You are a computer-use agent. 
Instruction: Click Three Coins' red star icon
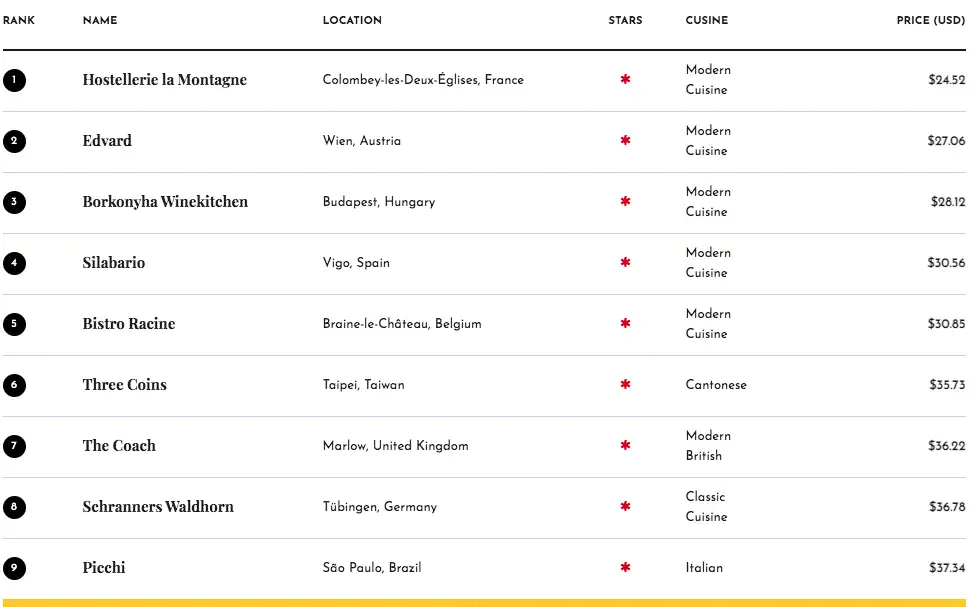(x=626, y=385)
